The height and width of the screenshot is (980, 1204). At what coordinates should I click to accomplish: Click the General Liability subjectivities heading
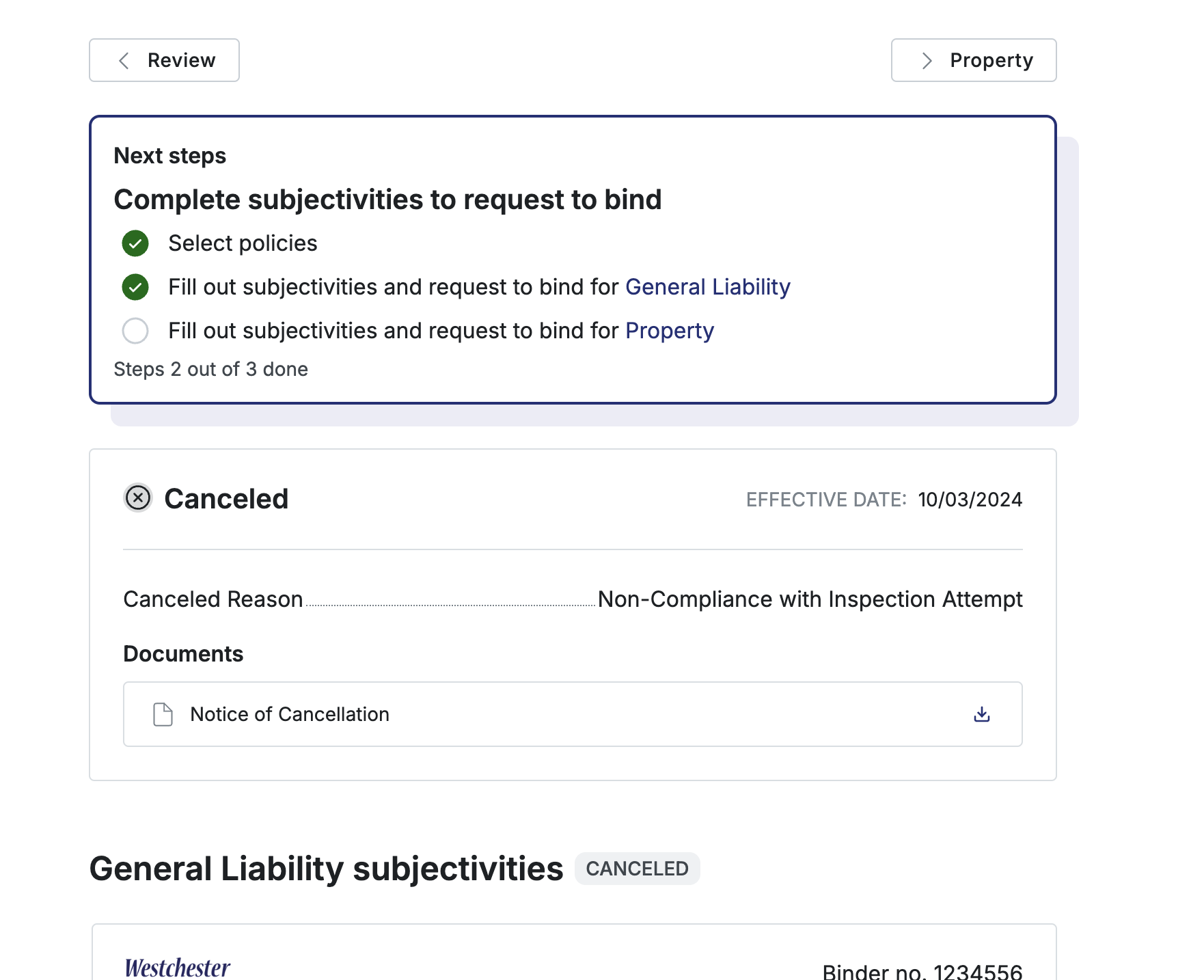point(326,869)
